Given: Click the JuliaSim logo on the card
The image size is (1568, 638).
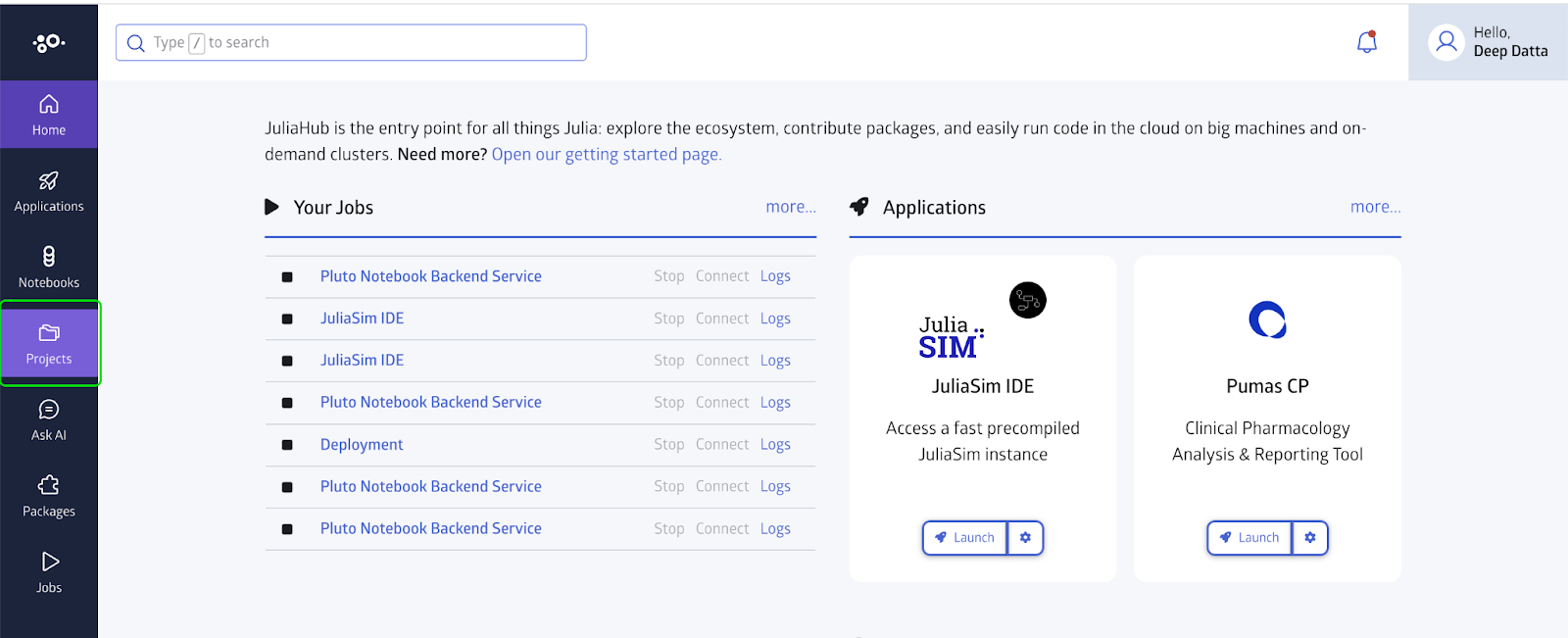Looking at the screenshot, I should (951, 338).
